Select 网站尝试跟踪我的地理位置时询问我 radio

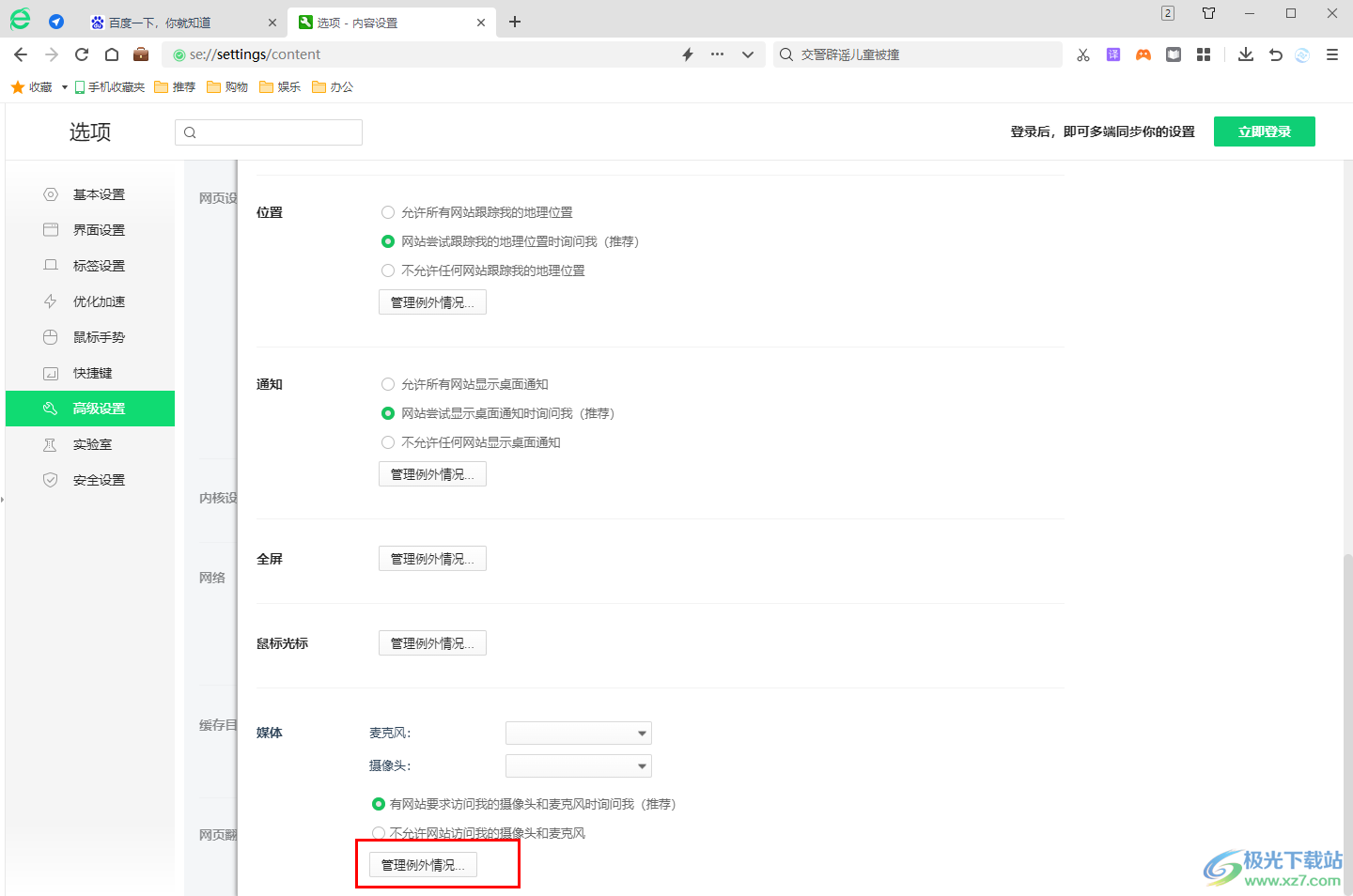[388, 241]
